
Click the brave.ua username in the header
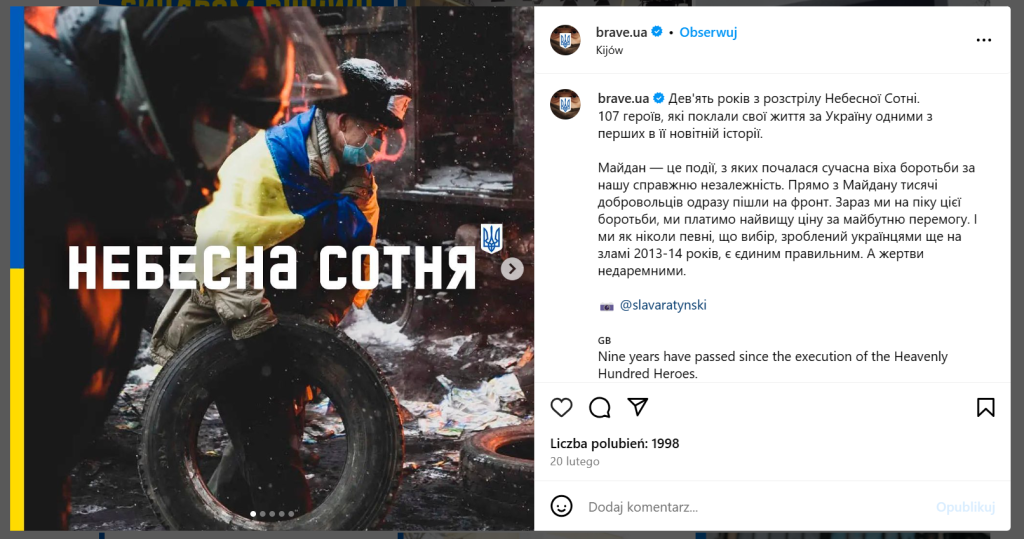[621, 32]
